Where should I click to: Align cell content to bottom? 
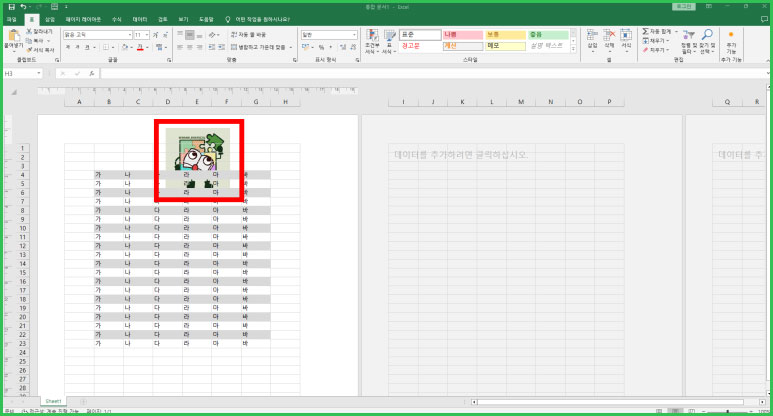199,35
